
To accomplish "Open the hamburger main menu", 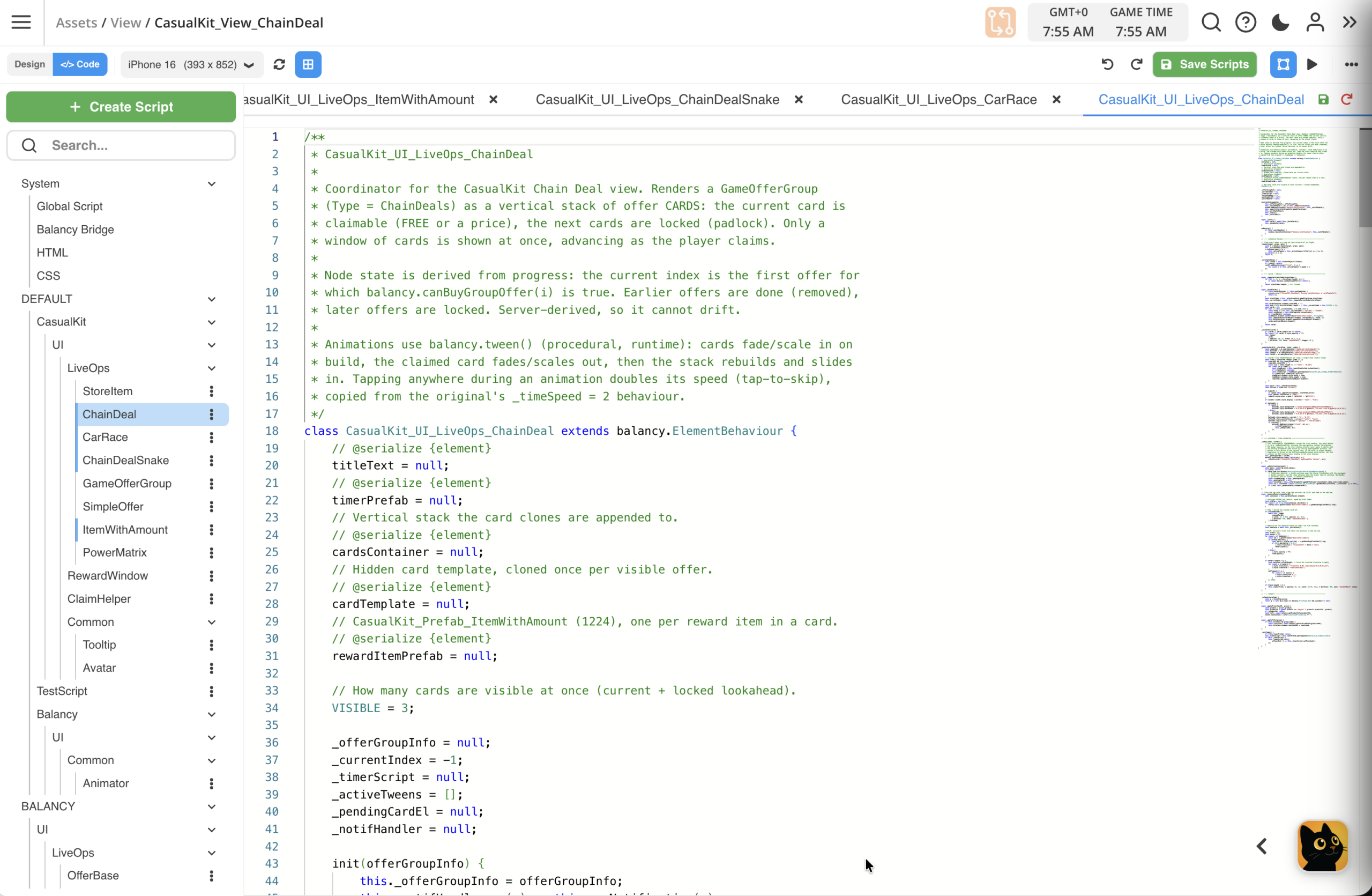I will [21, 23].
